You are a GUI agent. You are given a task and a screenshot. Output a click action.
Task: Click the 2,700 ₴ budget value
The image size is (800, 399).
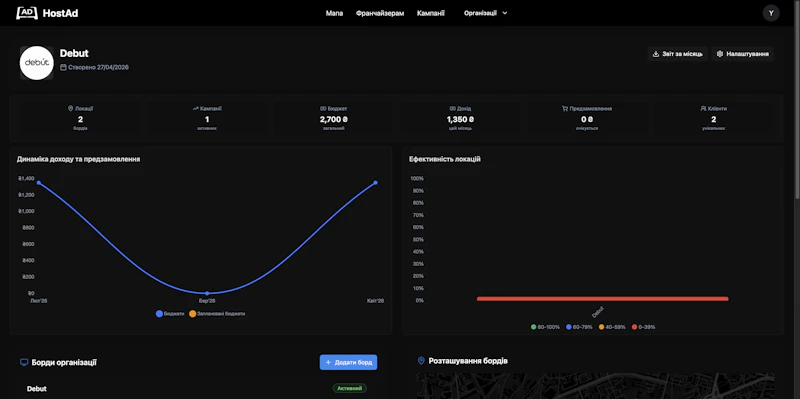pyautogui.click(x=334, y=119)
